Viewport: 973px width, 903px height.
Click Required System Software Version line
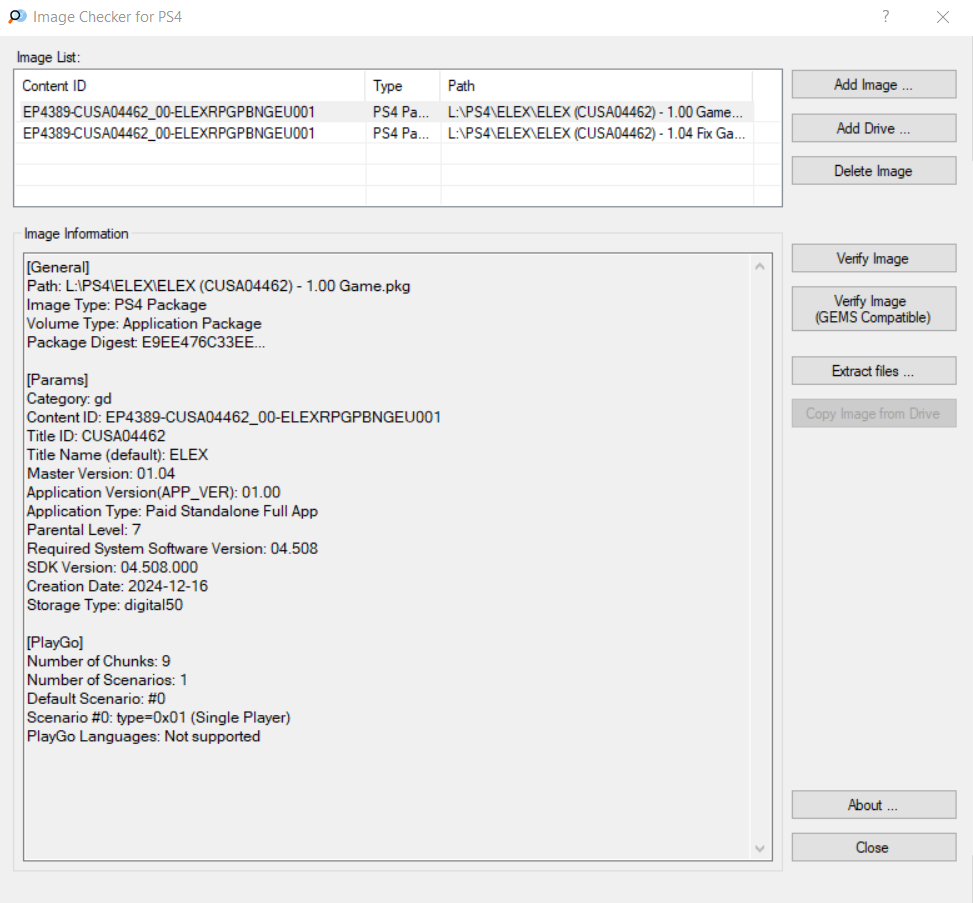pyautogui.click(x=173, y=549)
